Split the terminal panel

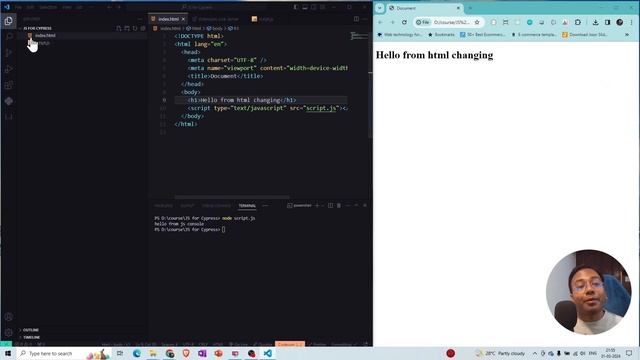331,205
